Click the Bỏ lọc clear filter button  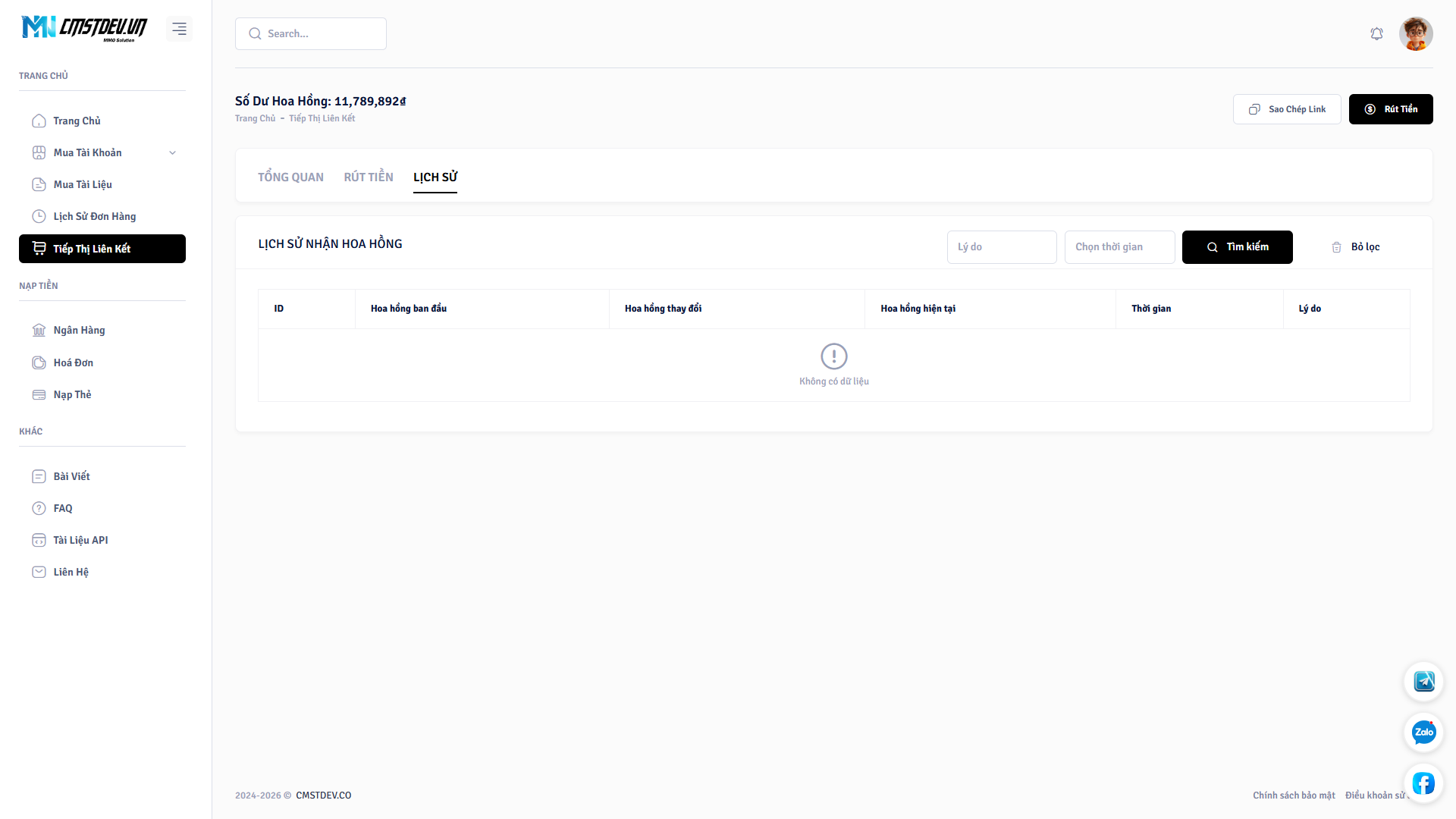coord(1355,247)
